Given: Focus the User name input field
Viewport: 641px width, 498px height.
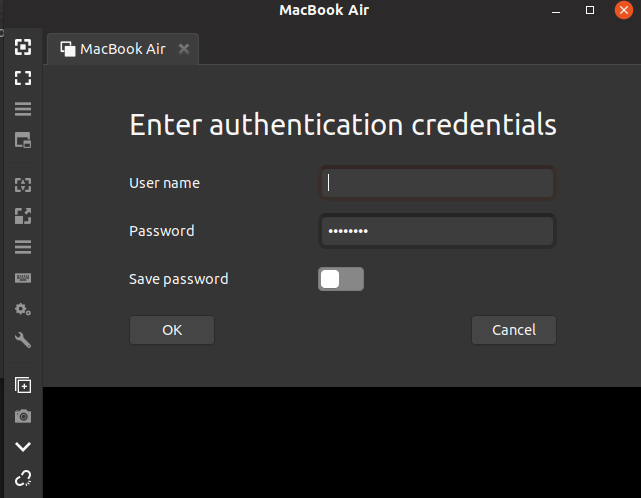Looking at the screenshot, I should (437, 183).
